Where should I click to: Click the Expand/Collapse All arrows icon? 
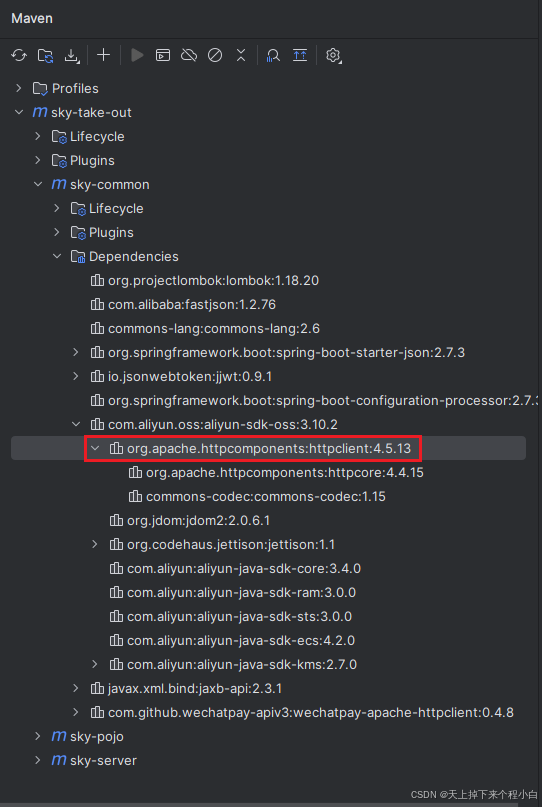click(x=241, y=55)
